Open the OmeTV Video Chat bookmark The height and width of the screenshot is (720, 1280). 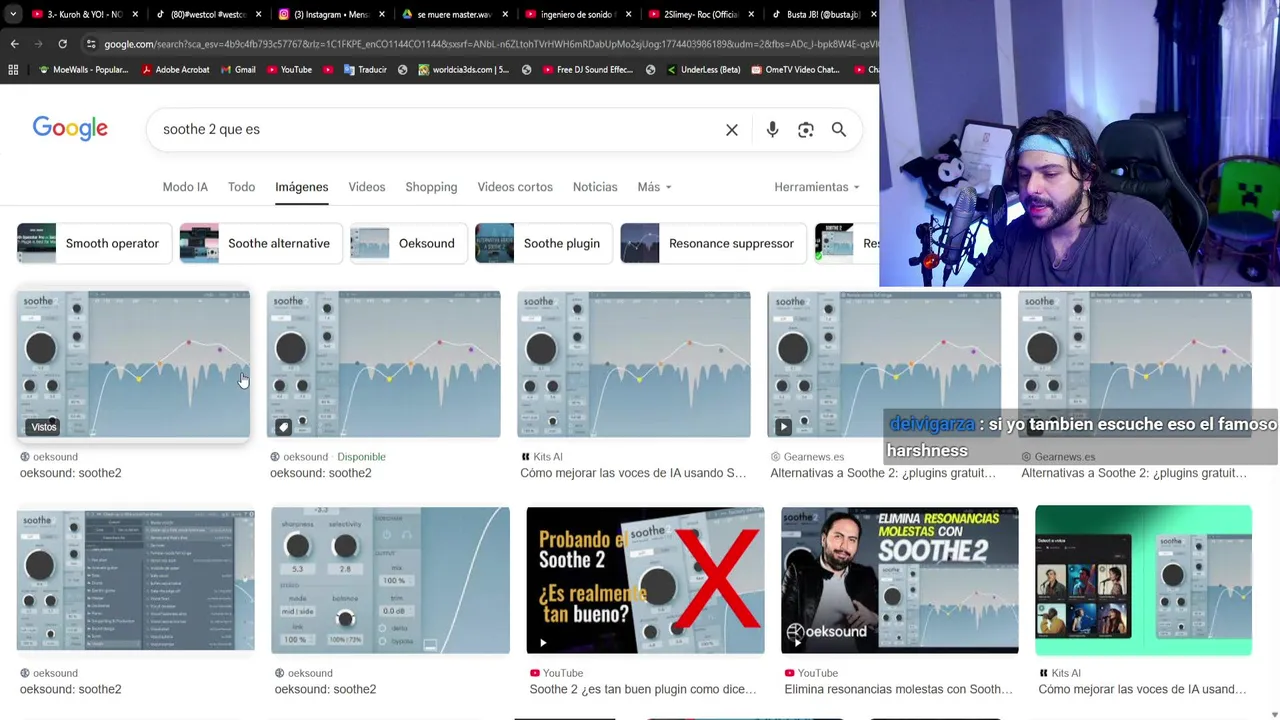pyautogui.click(x=794, y=70)
